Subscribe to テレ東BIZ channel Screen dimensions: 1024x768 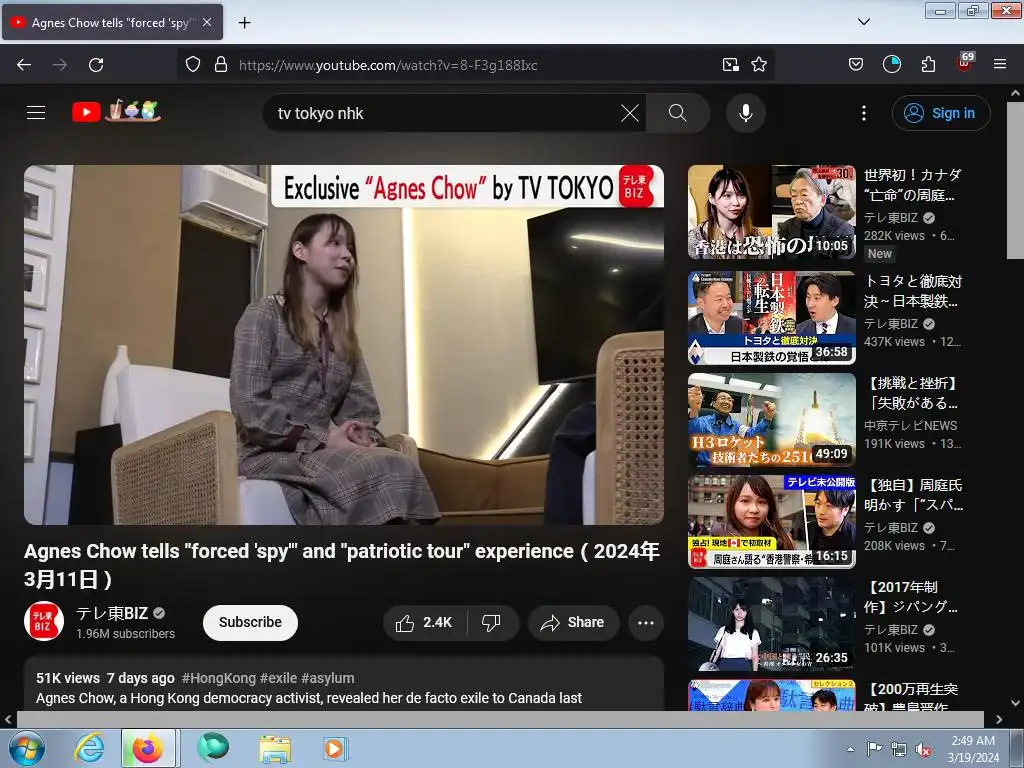coord(250,622)
